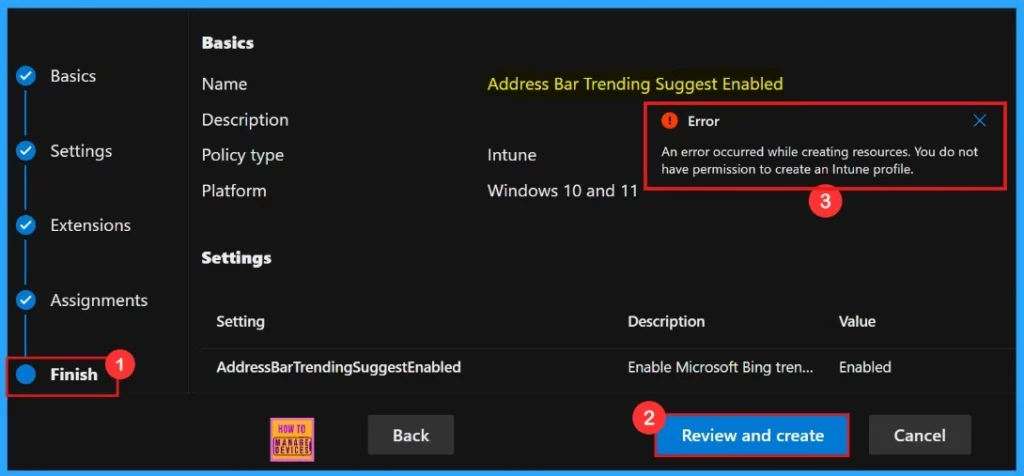Click the Windows 10 and 11 platform value

pyautogui.click(x=562, y=191)
